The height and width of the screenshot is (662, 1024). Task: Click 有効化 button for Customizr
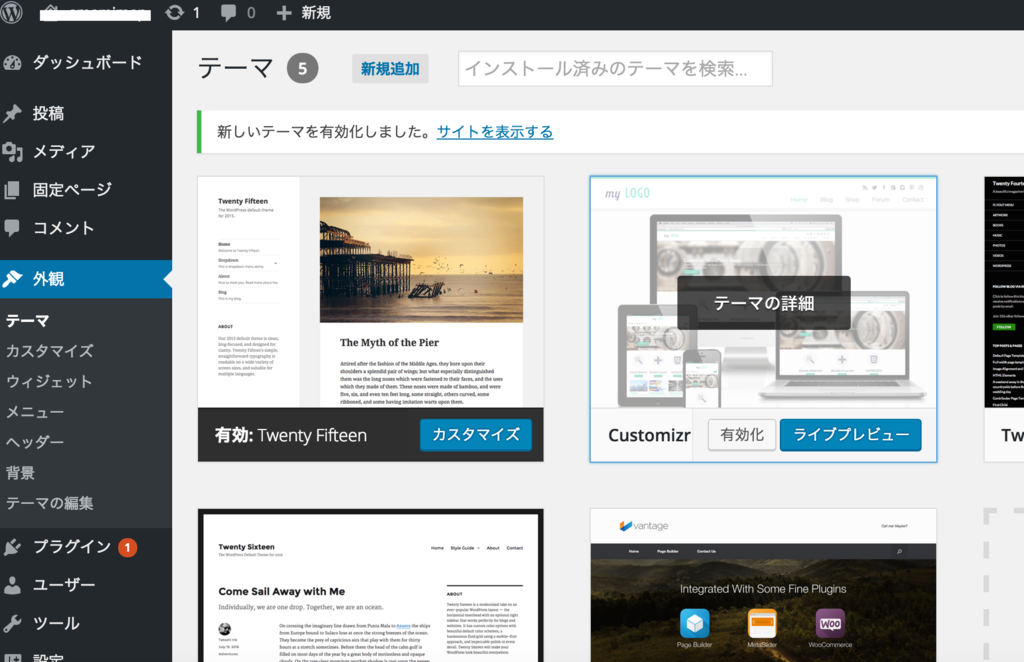742,435
